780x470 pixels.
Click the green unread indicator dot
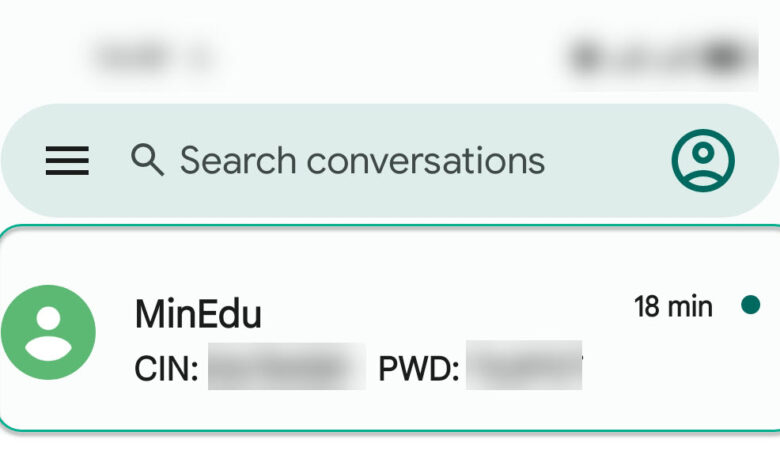click(750, 305)
